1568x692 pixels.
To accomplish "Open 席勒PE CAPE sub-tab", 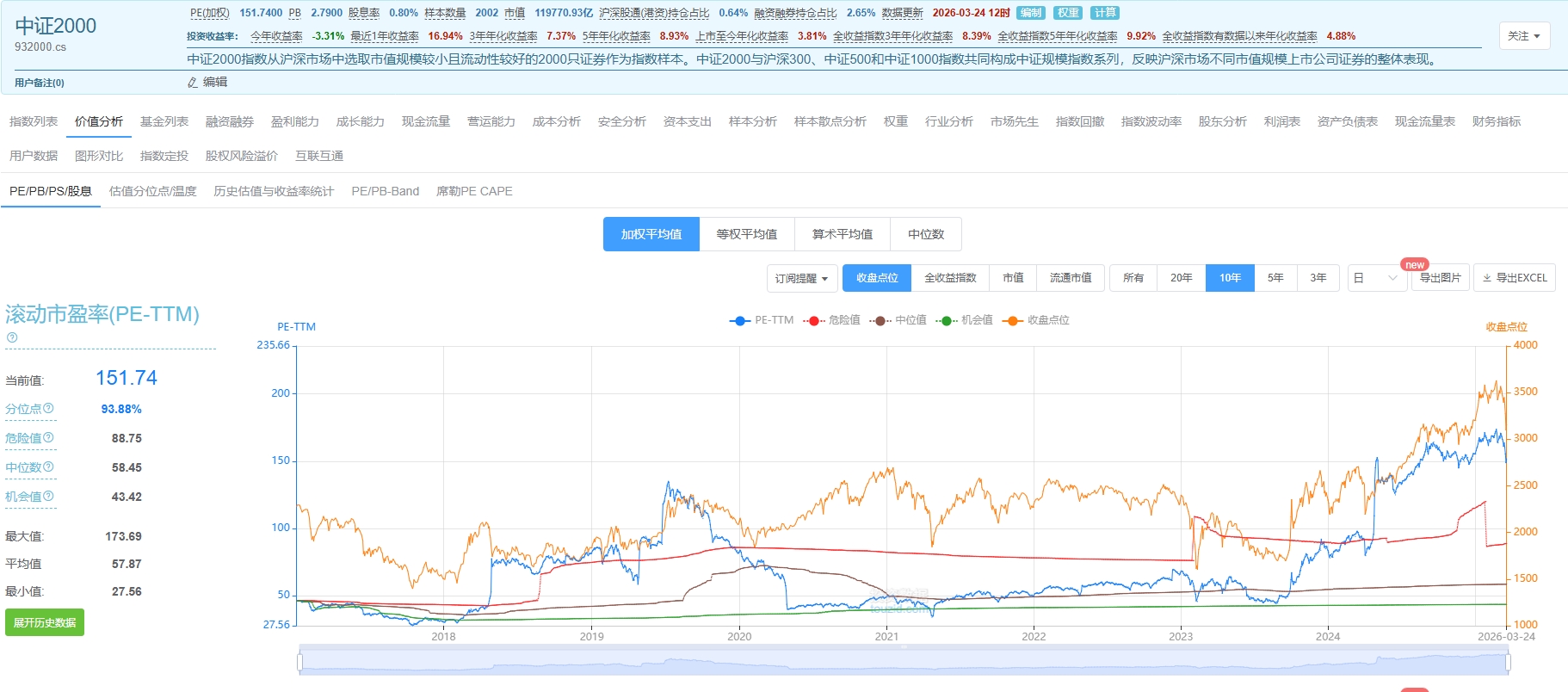I will point(474,191).
